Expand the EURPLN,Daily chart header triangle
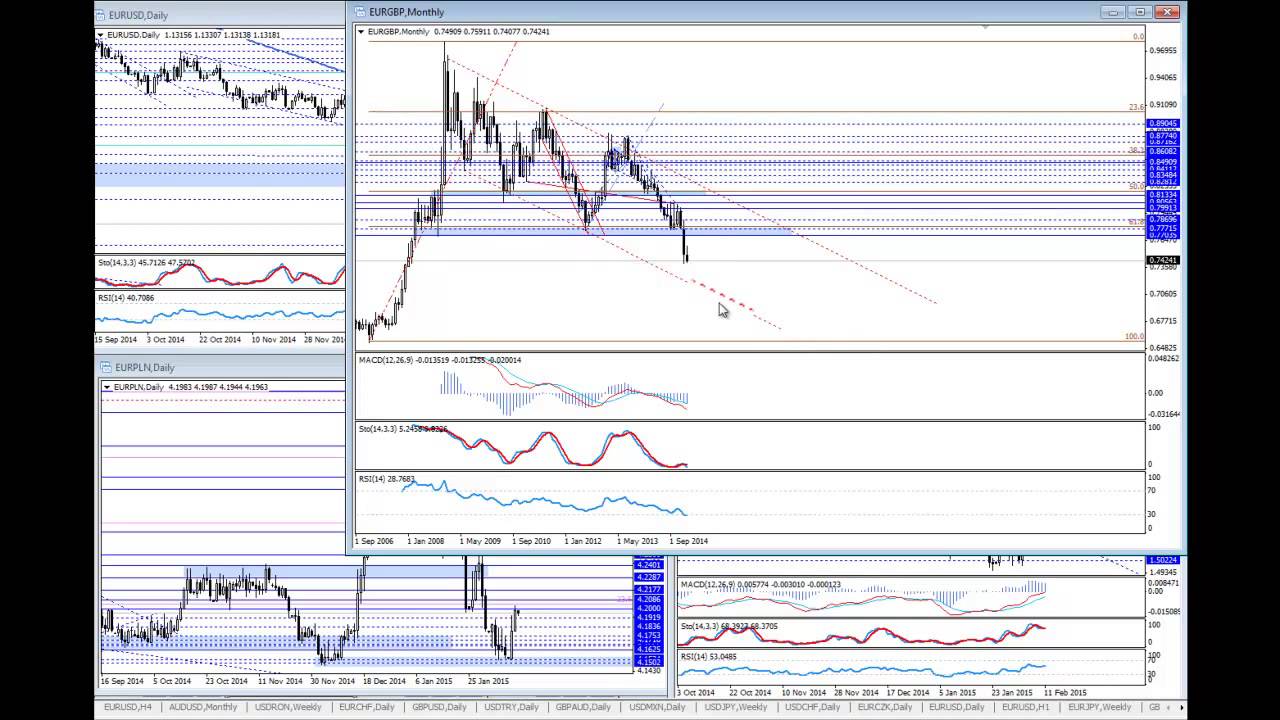The width and height of the screenshot is (1280, 720). click(107, 387)
